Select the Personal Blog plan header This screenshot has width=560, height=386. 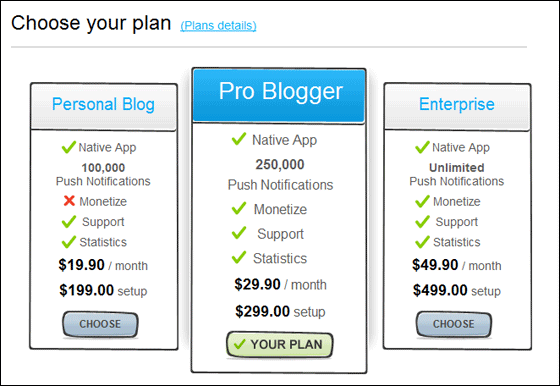[104, 106]
